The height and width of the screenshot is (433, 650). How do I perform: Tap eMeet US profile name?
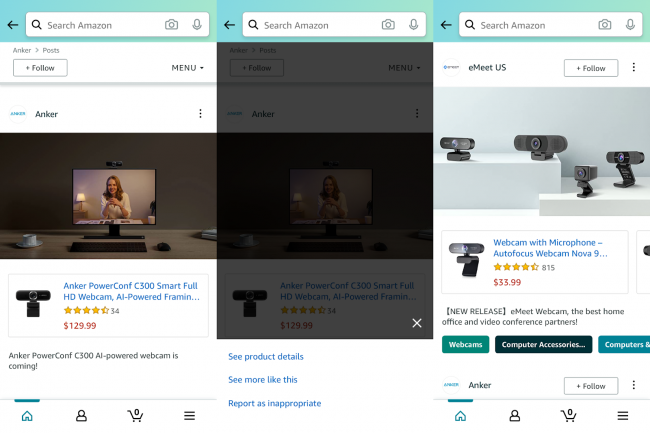pos(487,68)
